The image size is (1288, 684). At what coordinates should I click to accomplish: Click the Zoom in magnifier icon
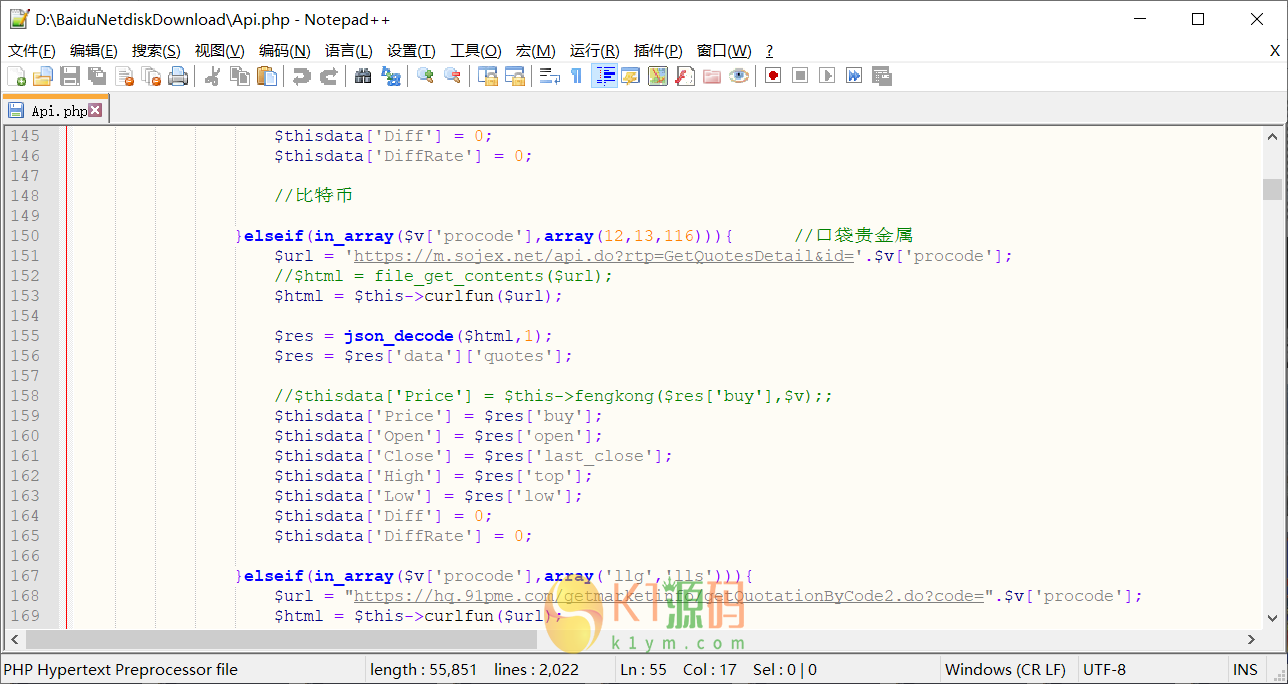[x=426, y=76]
